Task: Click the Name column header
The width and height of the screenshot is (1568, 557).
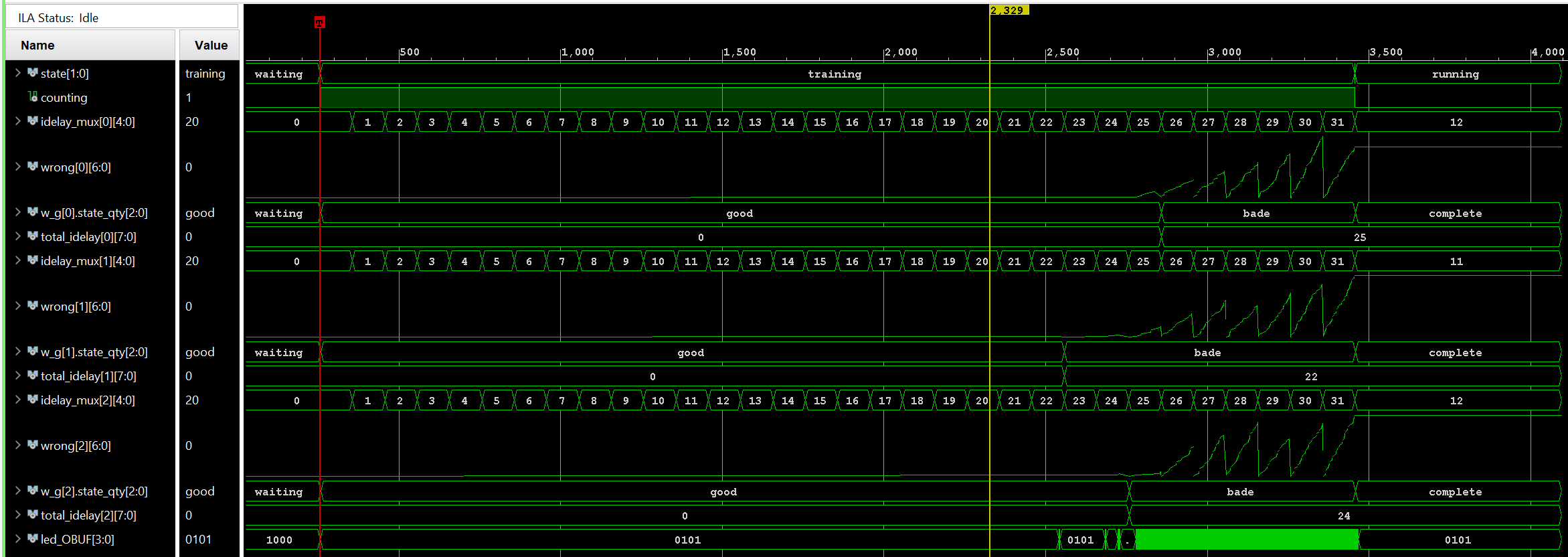Action: pyautogui.click(x=90, y=45)
